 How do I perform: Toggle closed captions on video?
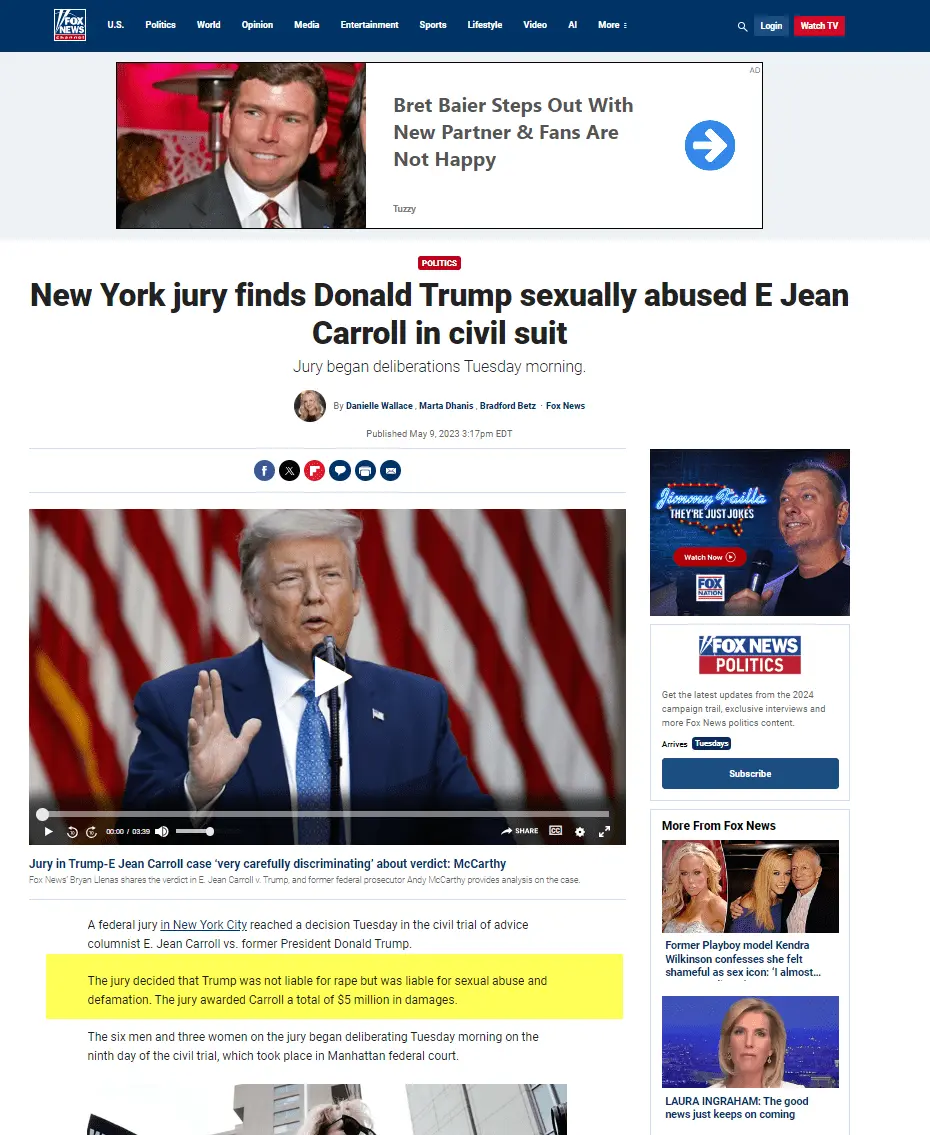coord(555,831)
